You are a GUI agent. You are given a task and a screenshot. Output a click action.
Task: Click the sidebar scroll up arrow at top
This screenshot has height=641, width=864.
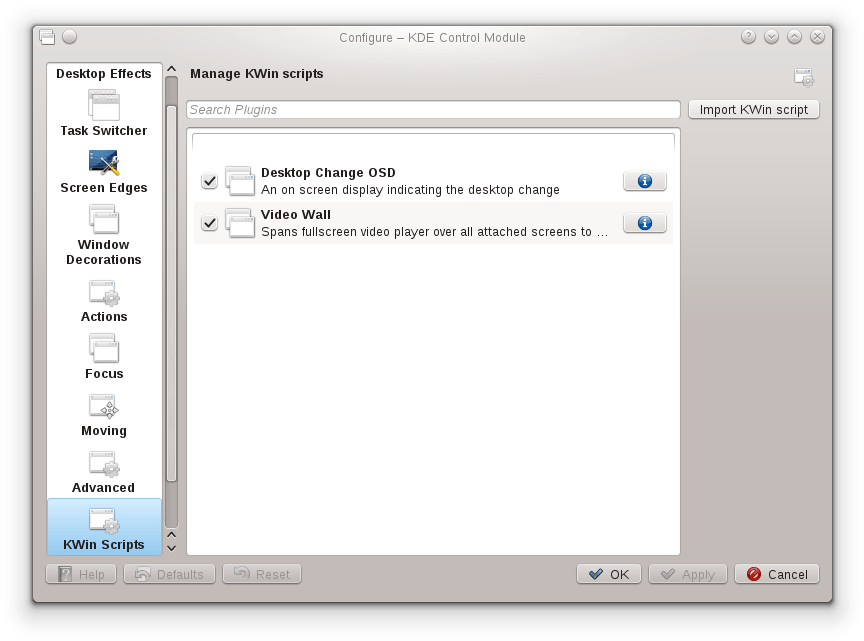[x=171, y=69]
